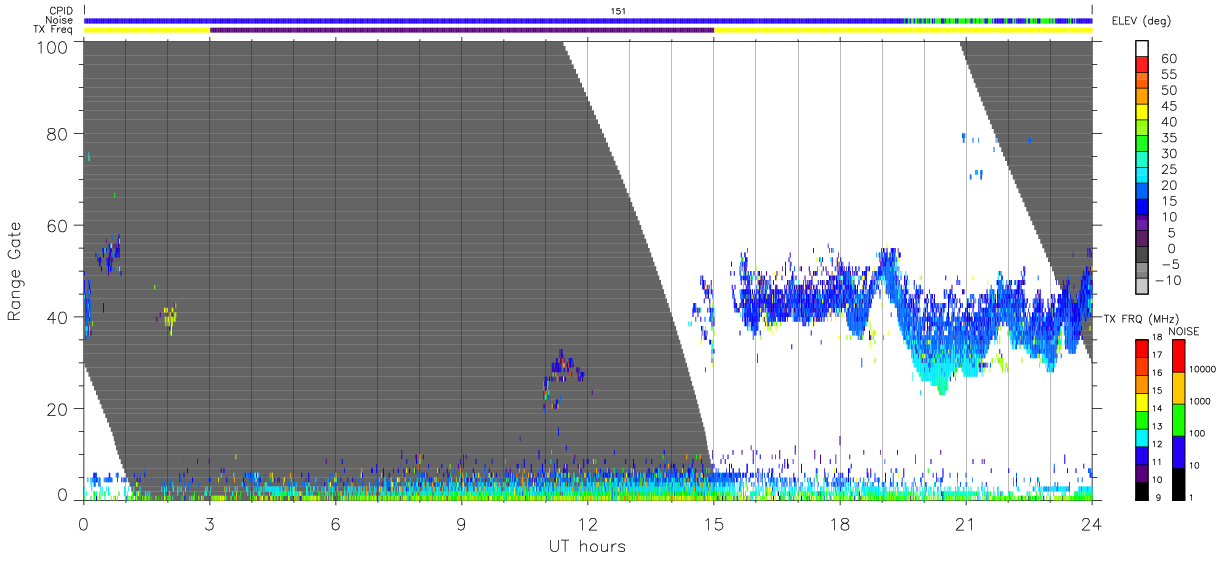Click the yellow 40–45 elevation swatch
The height and width of the screenshot is (567, 1228).
coord(1143,114)
